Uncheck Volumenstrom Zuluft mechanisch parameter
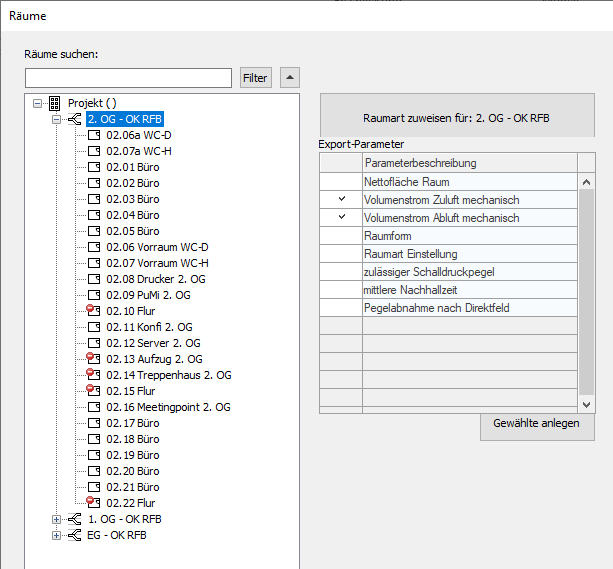 [341, 199]
